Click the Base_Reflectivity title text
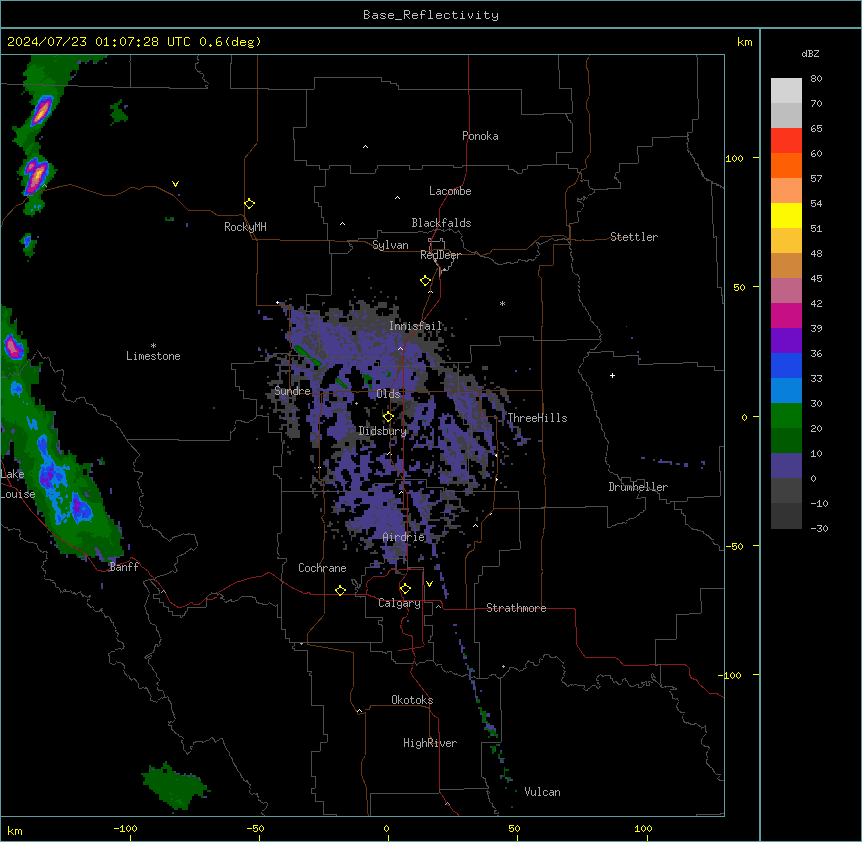Viewport: 862px width, 842px height. click(x=431, y=15)
